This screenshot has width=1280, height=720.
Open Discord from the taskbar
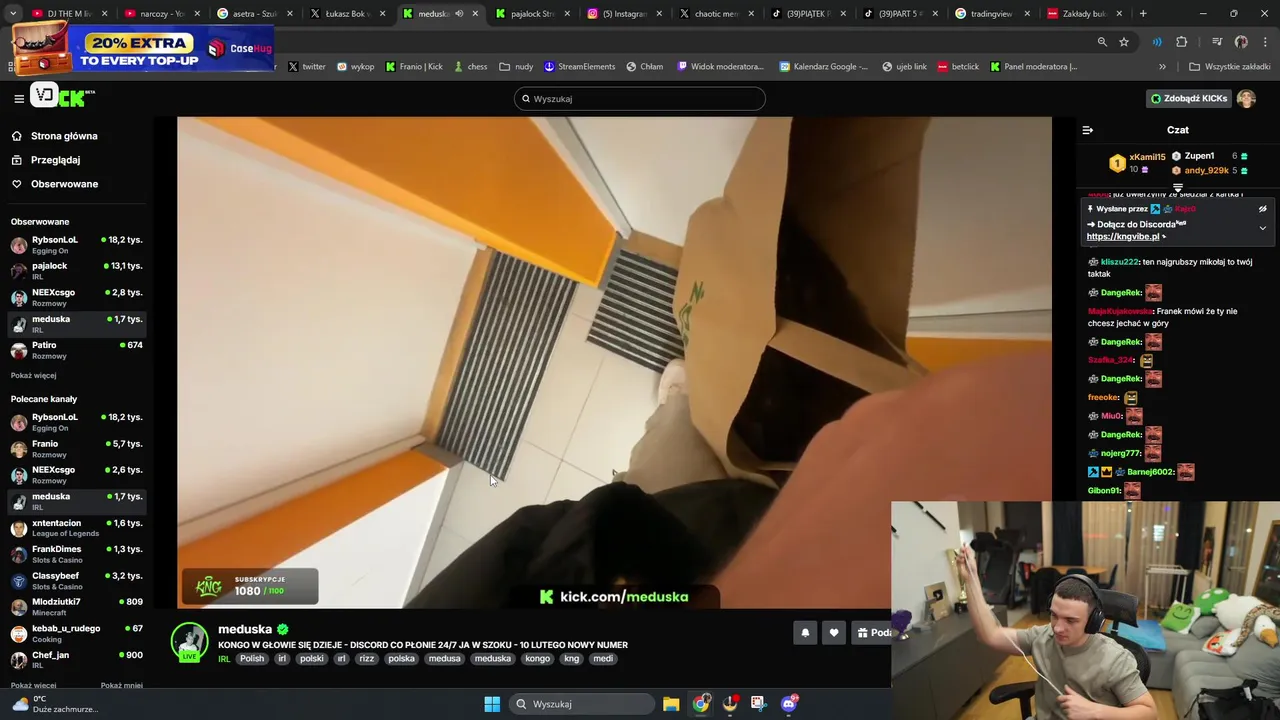[788, 704]
